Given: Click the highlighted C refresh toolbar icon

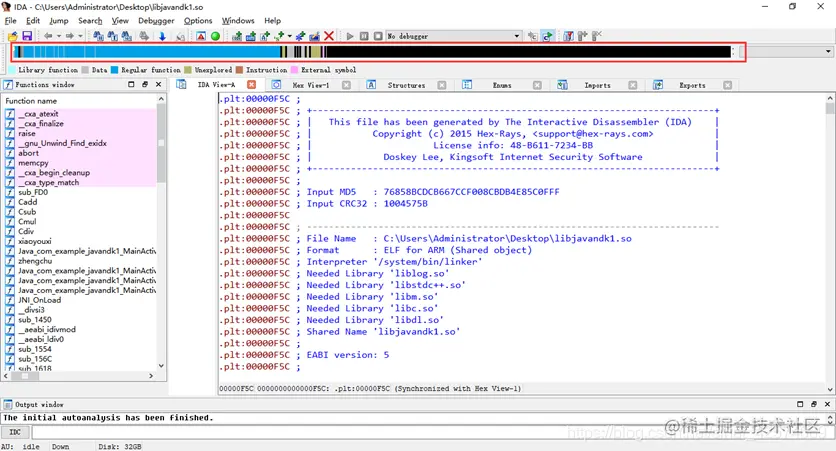Looking at the screenshot, I should coord(547,36).
